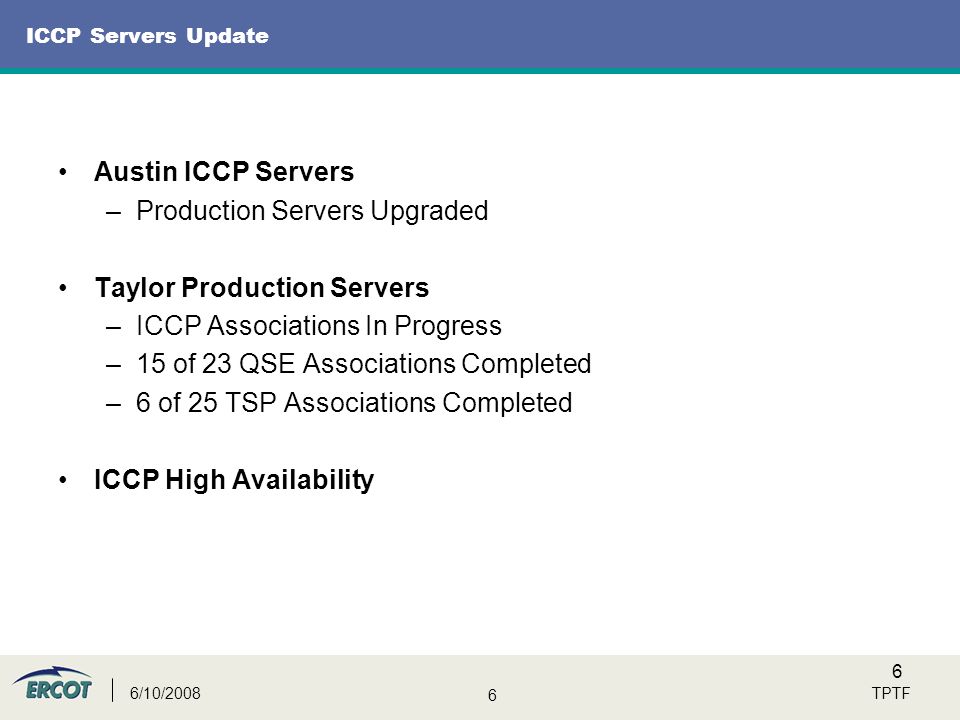Click bullet point beside Austin ICCP Servers
This screenshot has height=720, width=960.
(x=63, y=172)
